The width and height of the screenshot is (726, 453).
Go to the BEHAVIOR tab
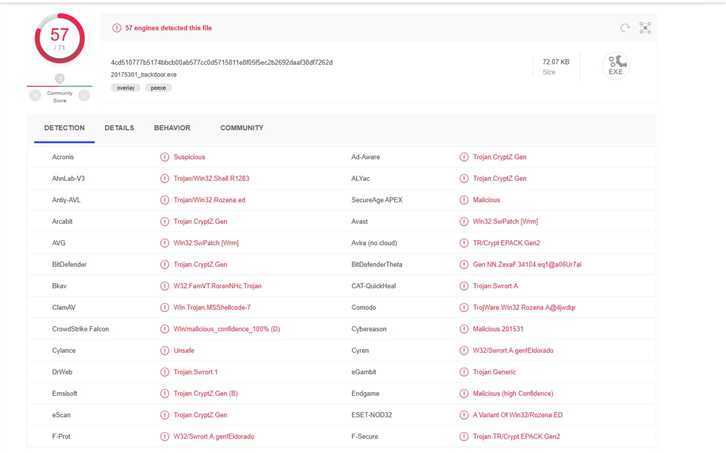pos(172,128)
